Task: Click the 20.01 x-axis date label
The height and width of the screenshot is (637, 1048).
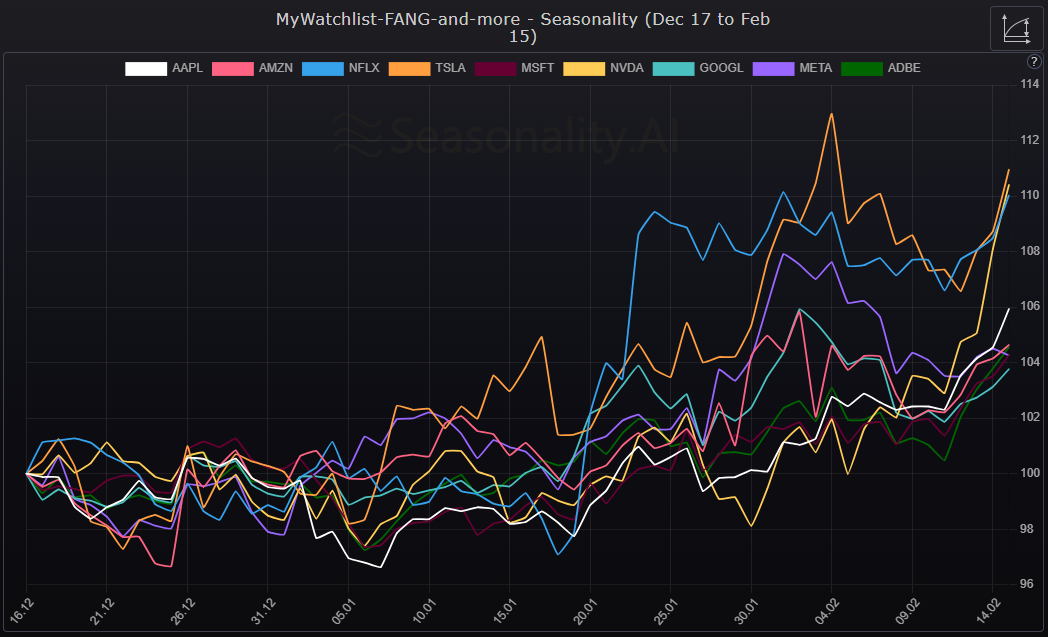Action: pos(585,611)
